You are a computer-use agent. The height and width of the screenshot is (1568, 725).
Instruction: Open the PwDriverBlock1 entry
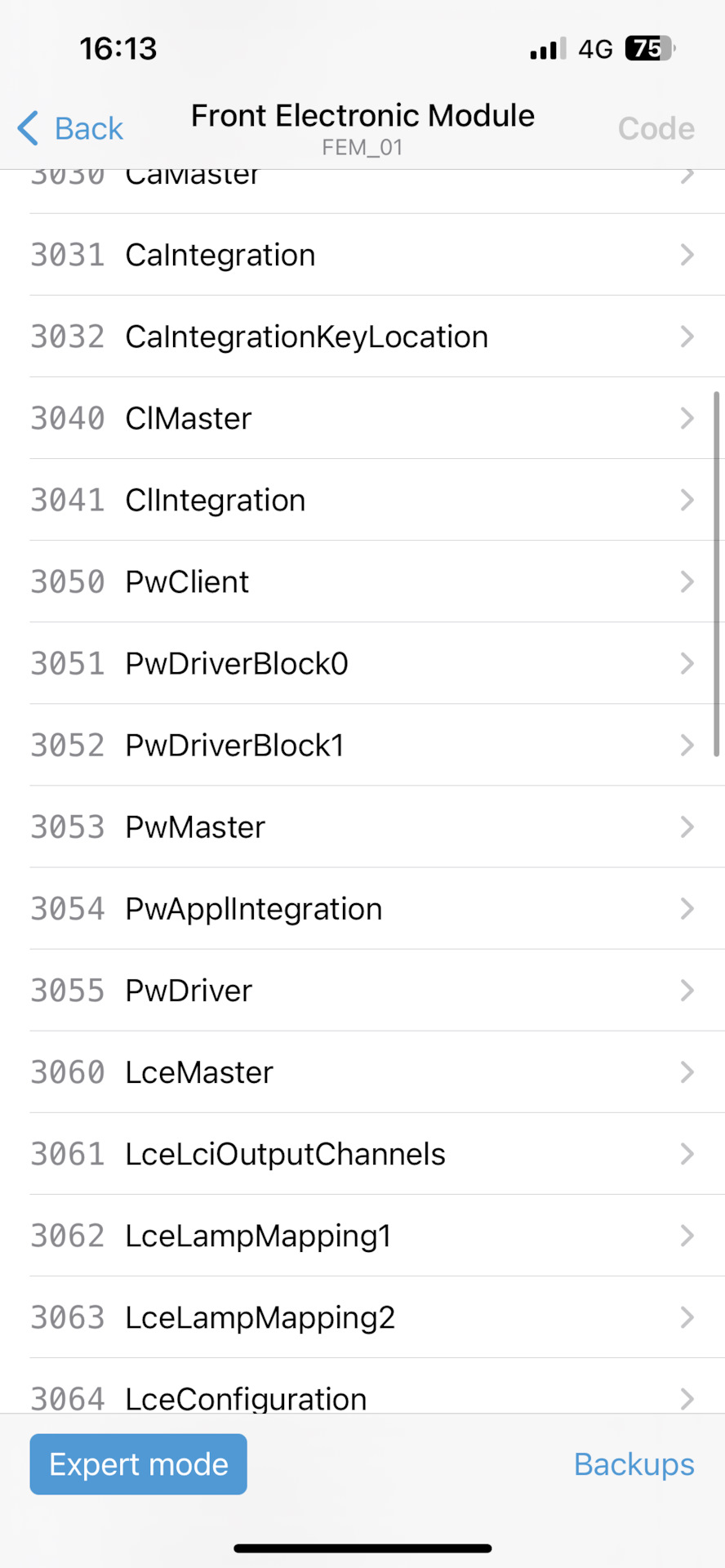235,745
